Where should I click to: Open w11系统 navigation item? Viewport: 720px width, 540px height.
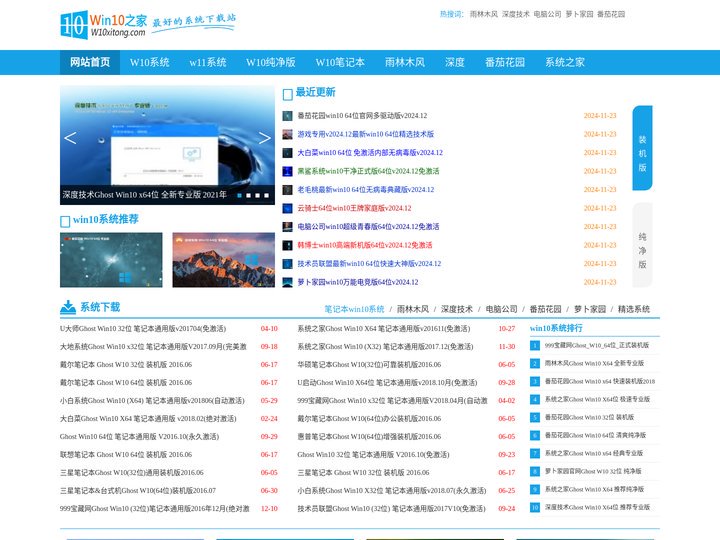tap(208, 62)
